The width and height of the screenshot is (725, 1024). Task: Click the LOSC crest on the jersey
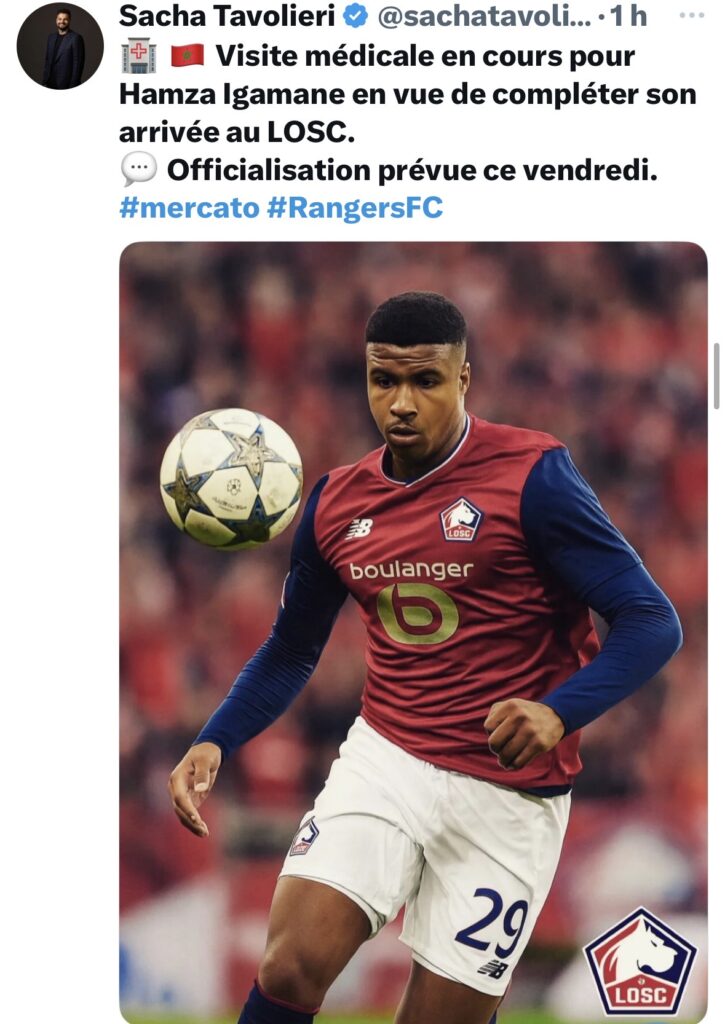point(460,520)
